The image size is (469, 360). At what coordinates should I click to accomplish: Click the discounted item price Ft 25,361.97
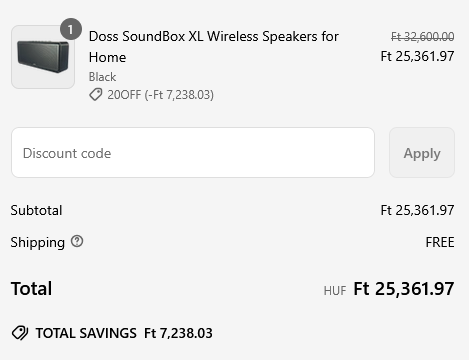[x=417, y=56]
